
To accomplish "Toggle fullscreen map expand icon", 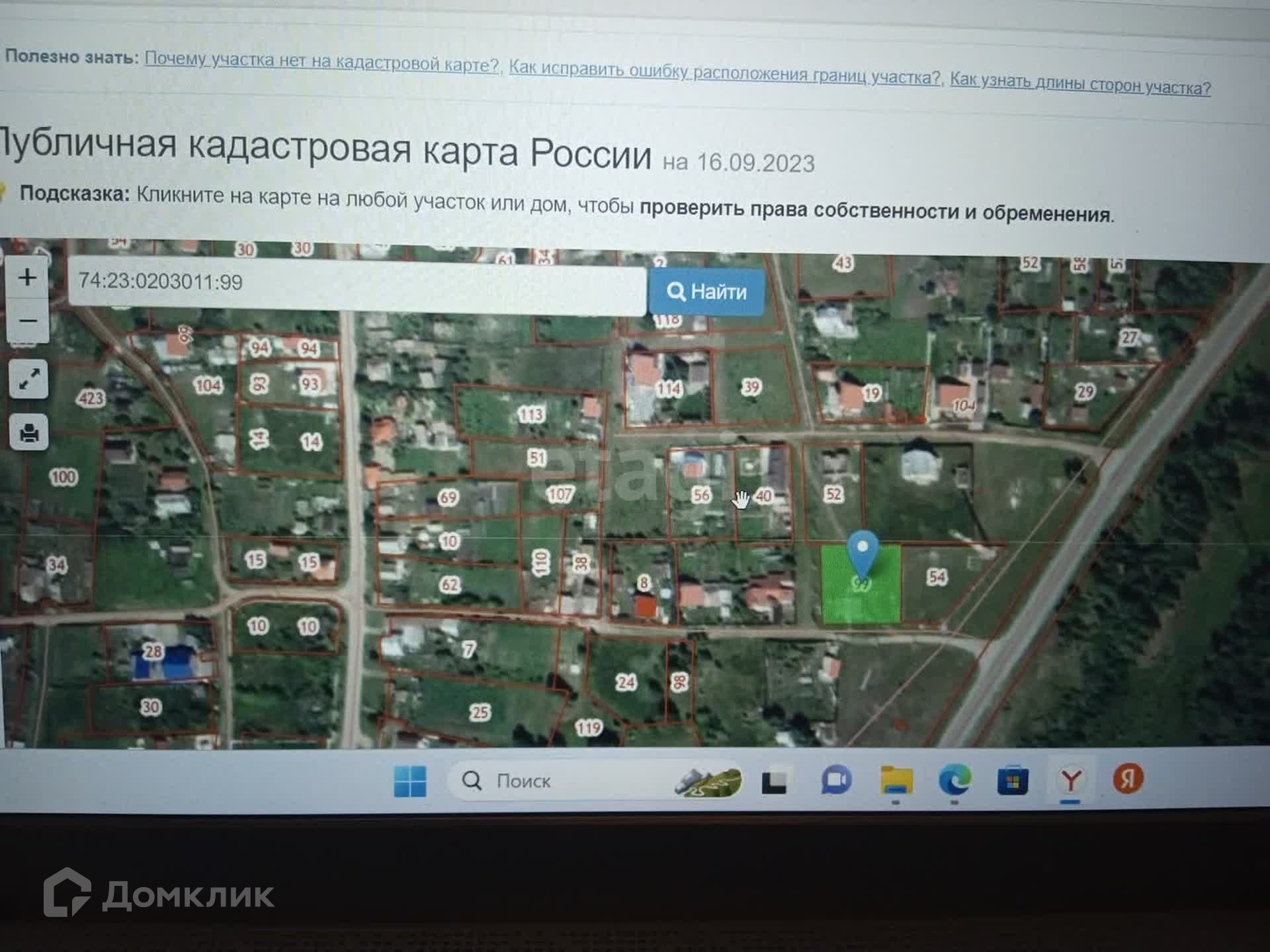I will [x=28, y=379].
